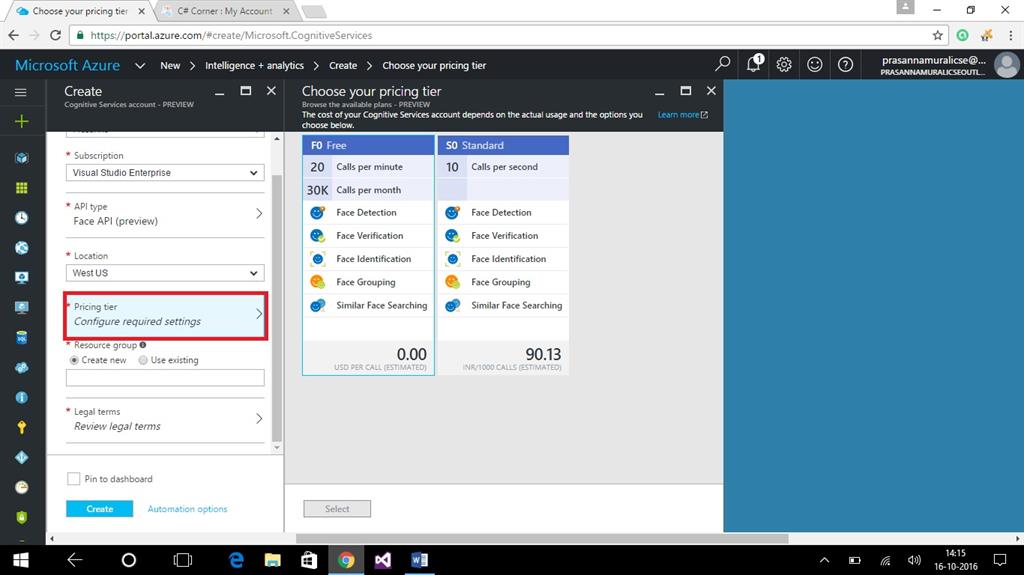Open Microsoft Edge from the taskbar
The width and height of the screenshot is (1024, 575).
tap(236, 560)
